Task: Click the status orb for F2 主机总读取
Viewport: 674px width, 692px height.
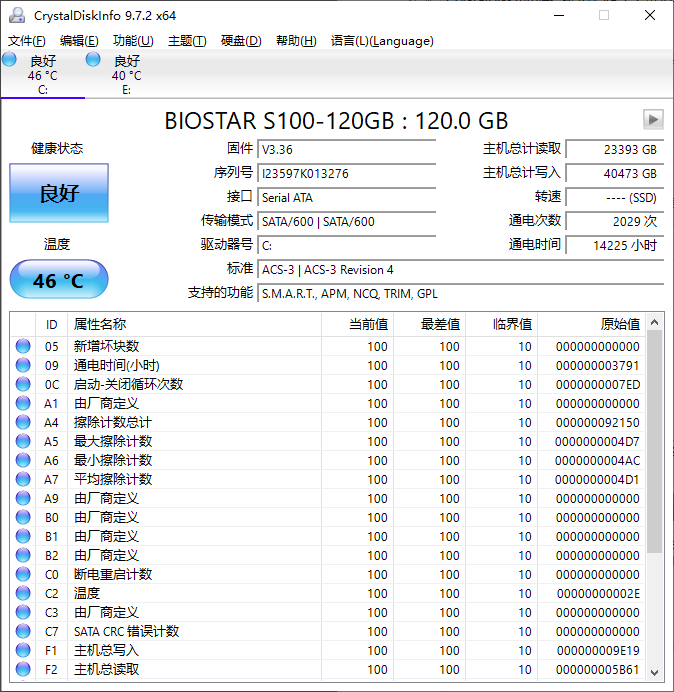Action: [23, 669]
